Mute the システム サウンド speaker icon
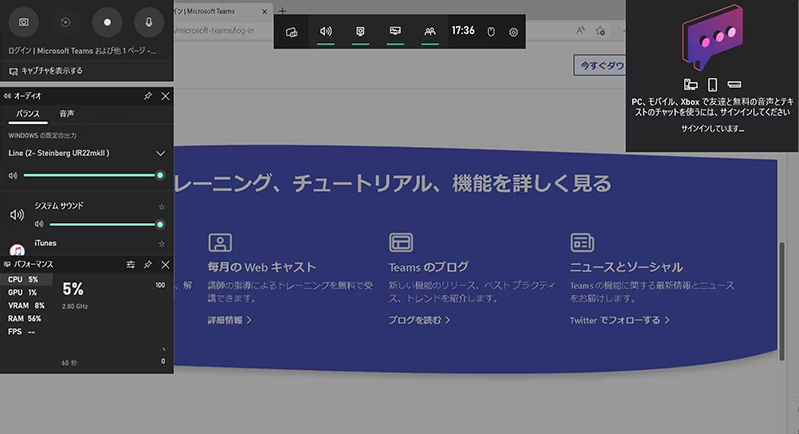 click(x=17, y=215)
